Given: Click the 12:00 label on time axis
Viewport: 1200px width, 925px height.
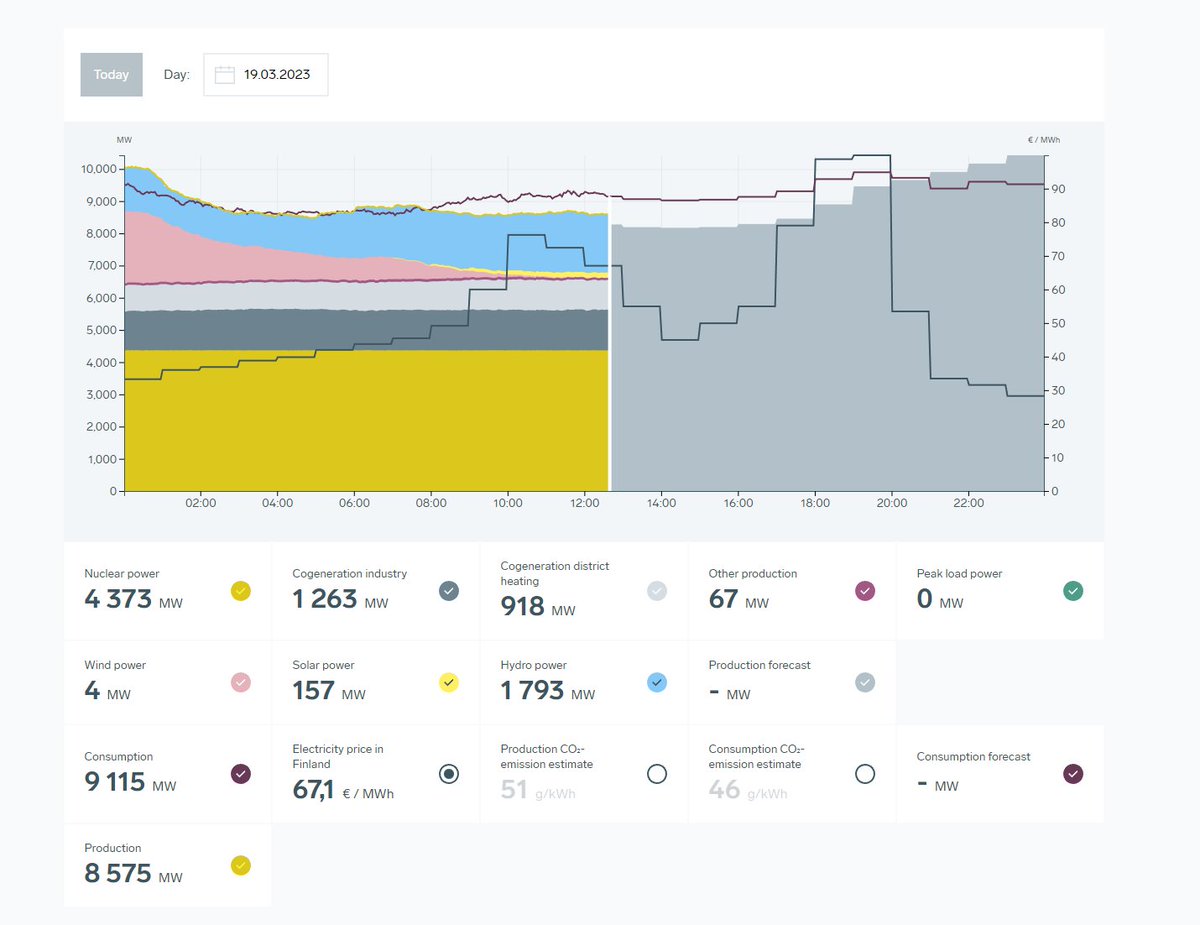Looking at the screenshot, I should (585, 503).
